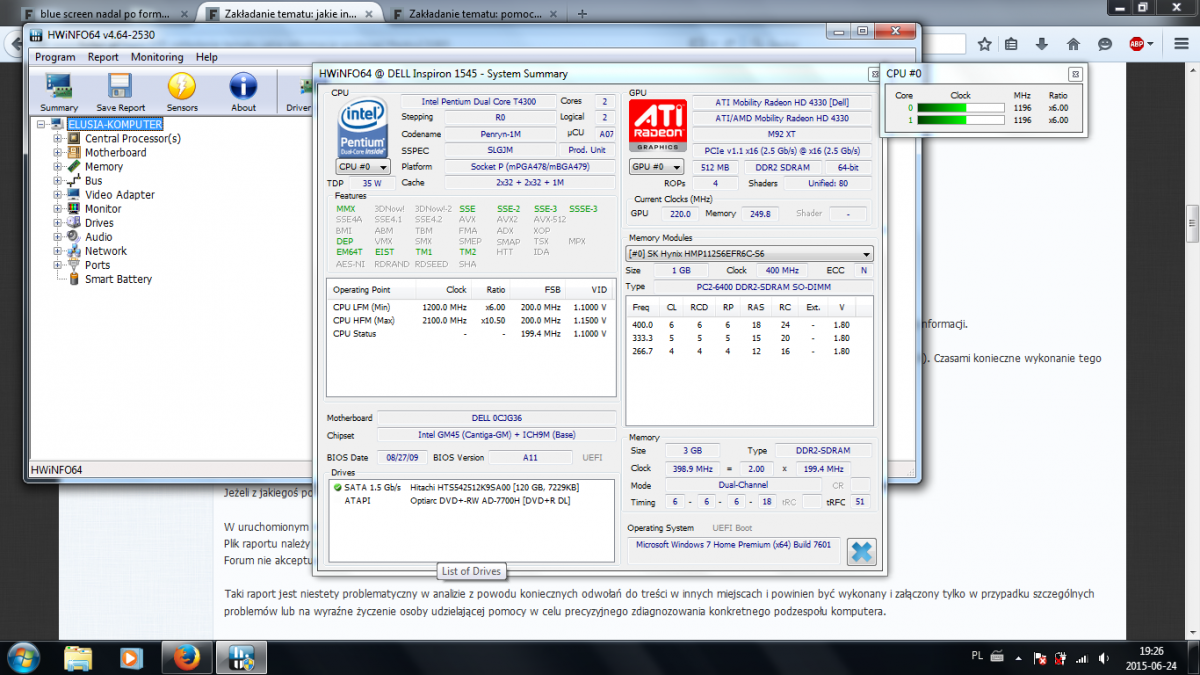Screen dimensions: 1200x675
Task: Expand the Memory tree node
Action: point(58,166)
